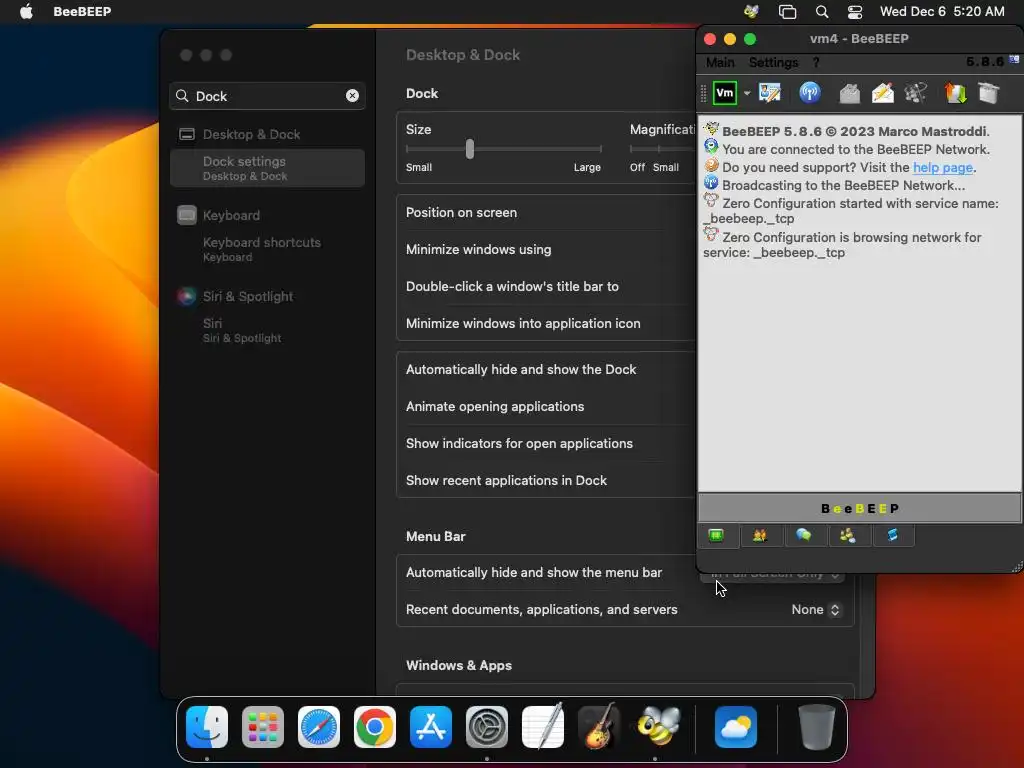Select Desktop & Dock in the sidebar
Image resolution: width=1024 pixels, height=768 pixels.
pos(267,135)
